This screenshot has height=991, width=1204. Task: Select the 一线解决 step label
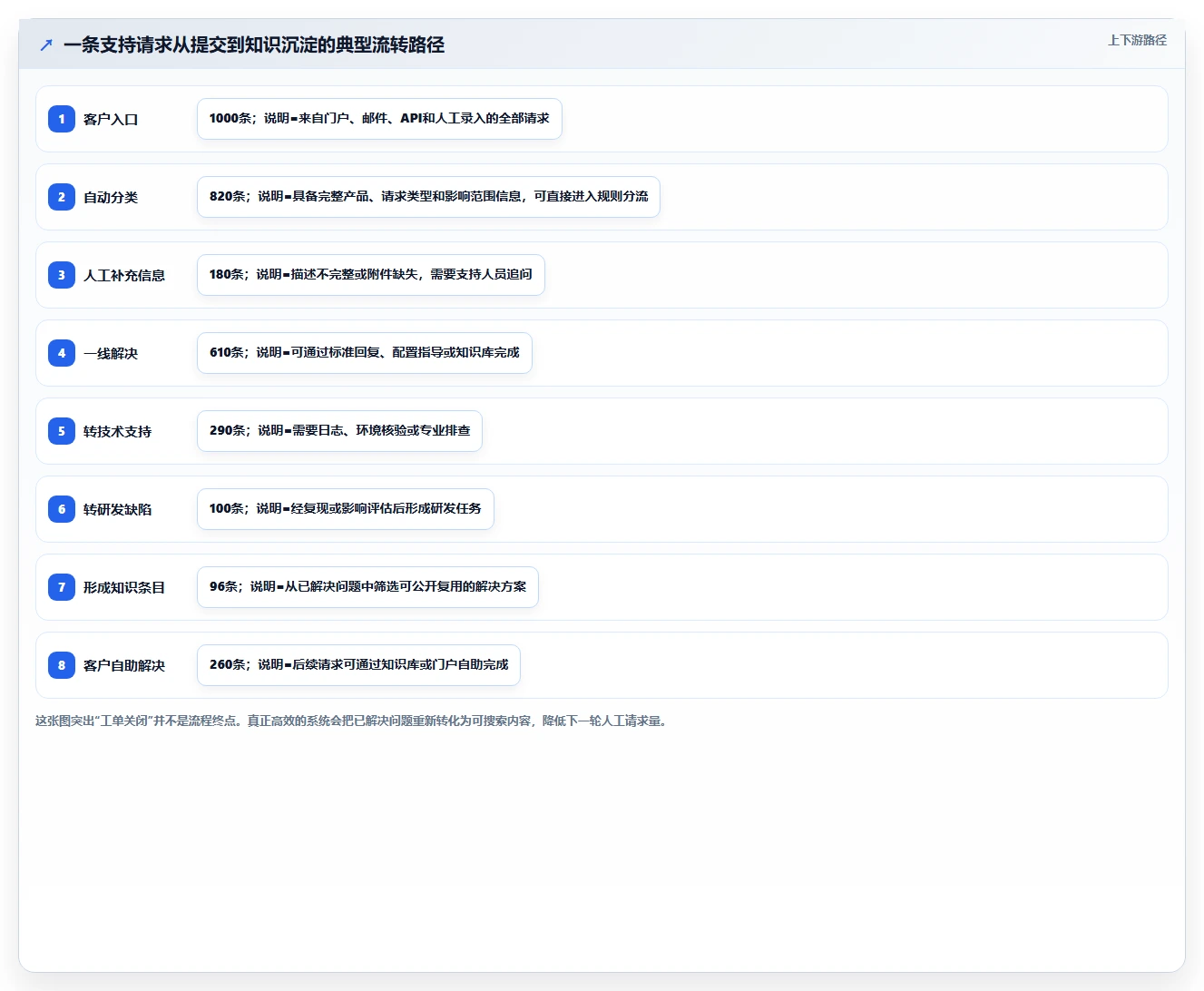click(x=111, y=353)
